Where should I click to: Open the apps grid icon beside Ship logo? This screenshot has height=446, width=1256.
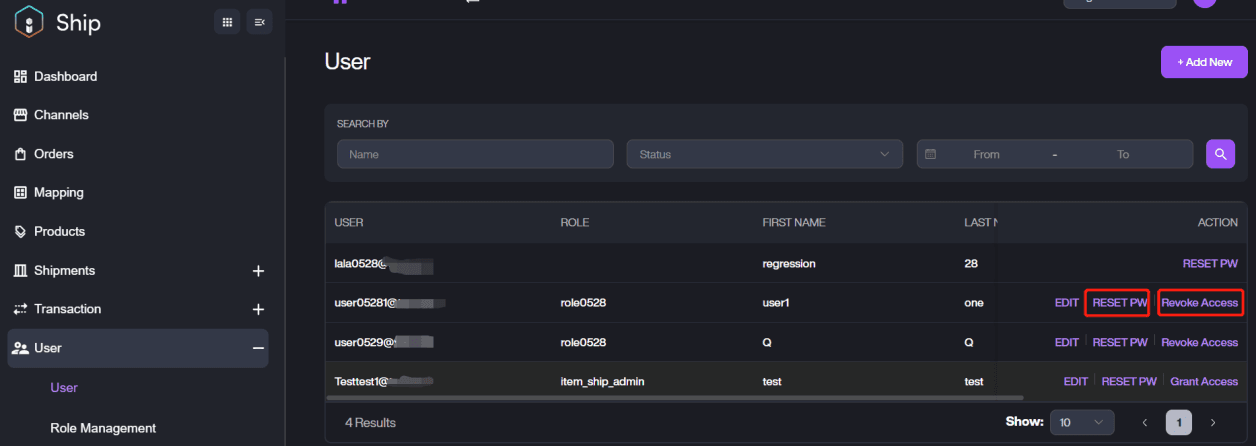pyautogui.click(x=227, y=22)
